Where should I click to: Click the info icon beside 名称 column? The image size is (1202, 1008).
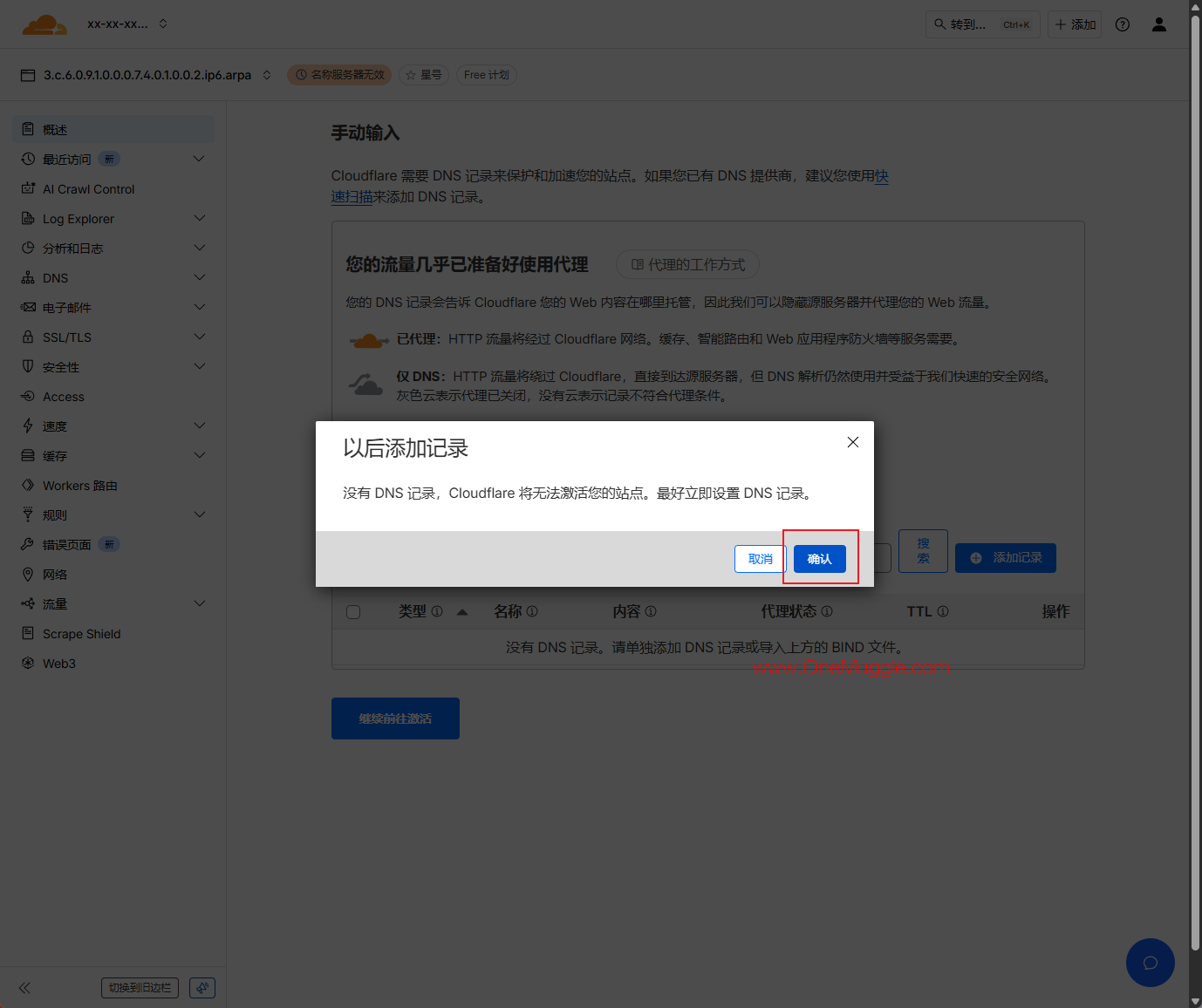click(532, 611)
